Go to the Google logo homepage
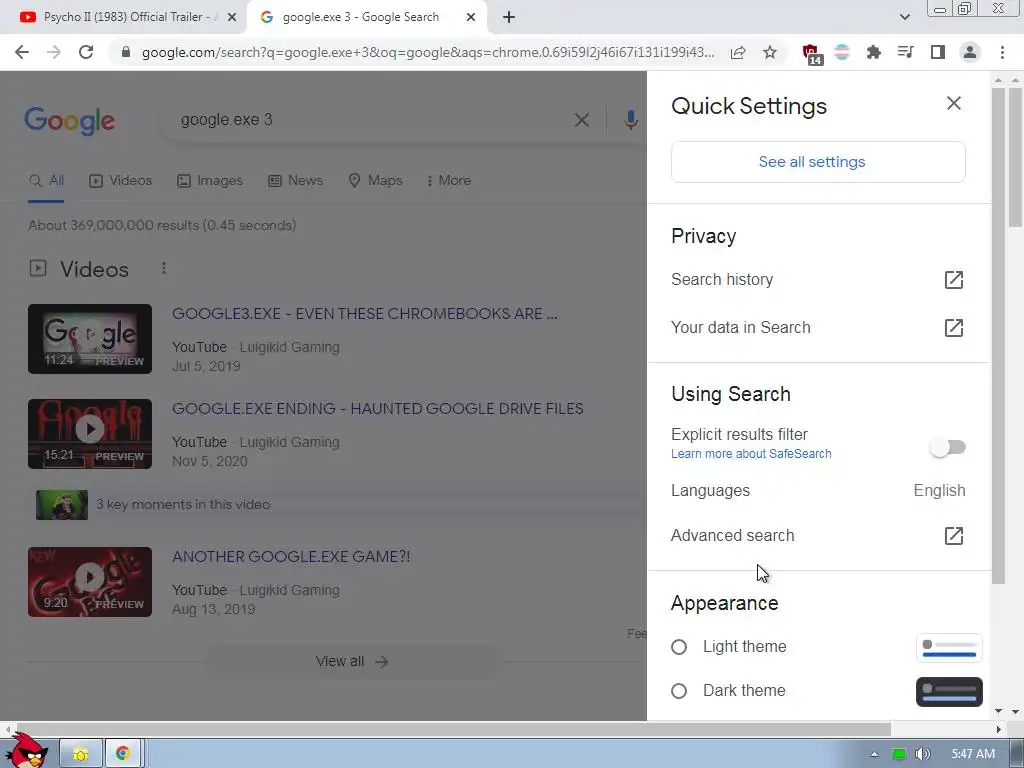 click(x=69, y=121)
